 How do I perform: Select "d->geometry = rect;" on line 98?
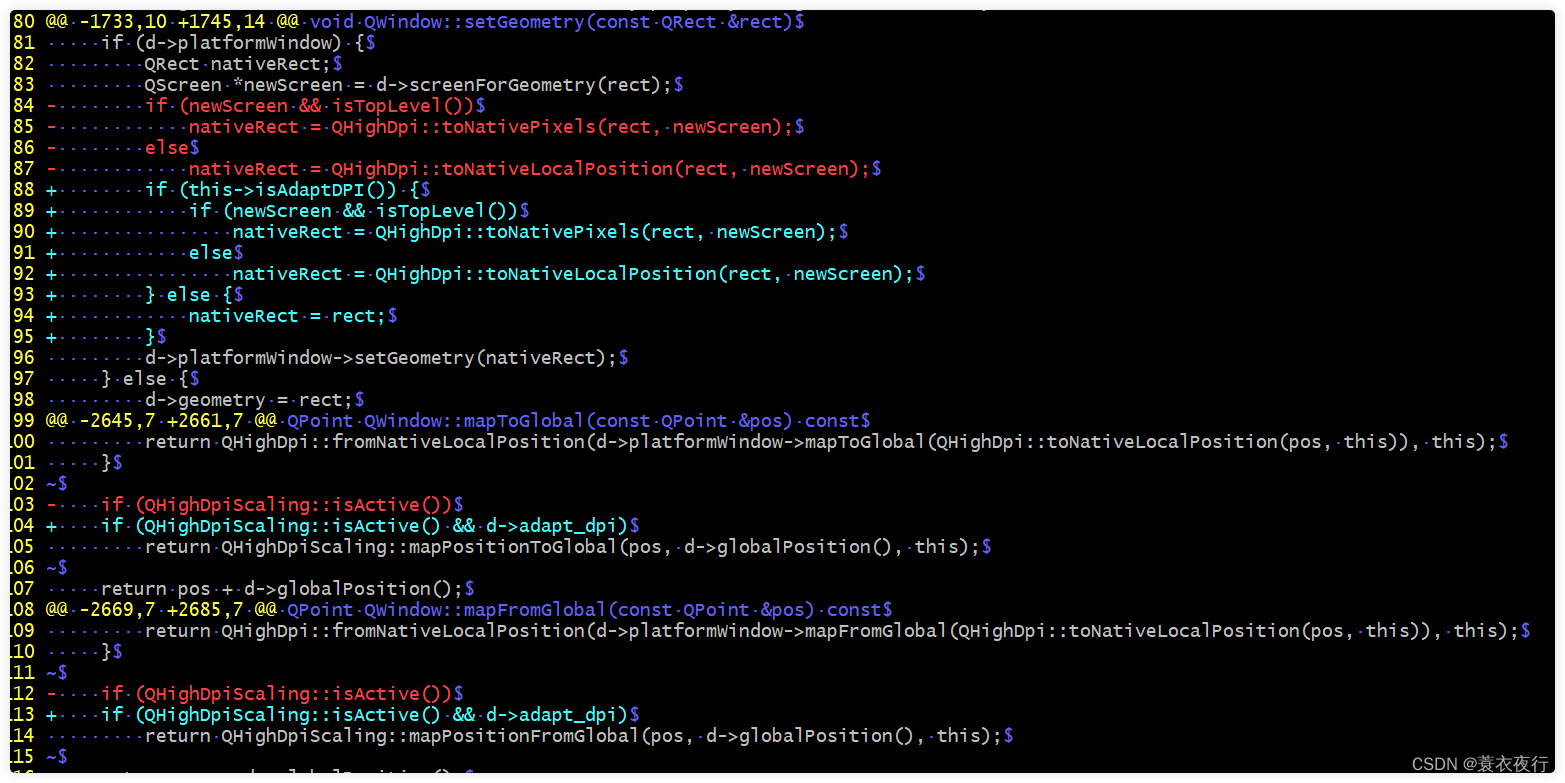(249, 400)
